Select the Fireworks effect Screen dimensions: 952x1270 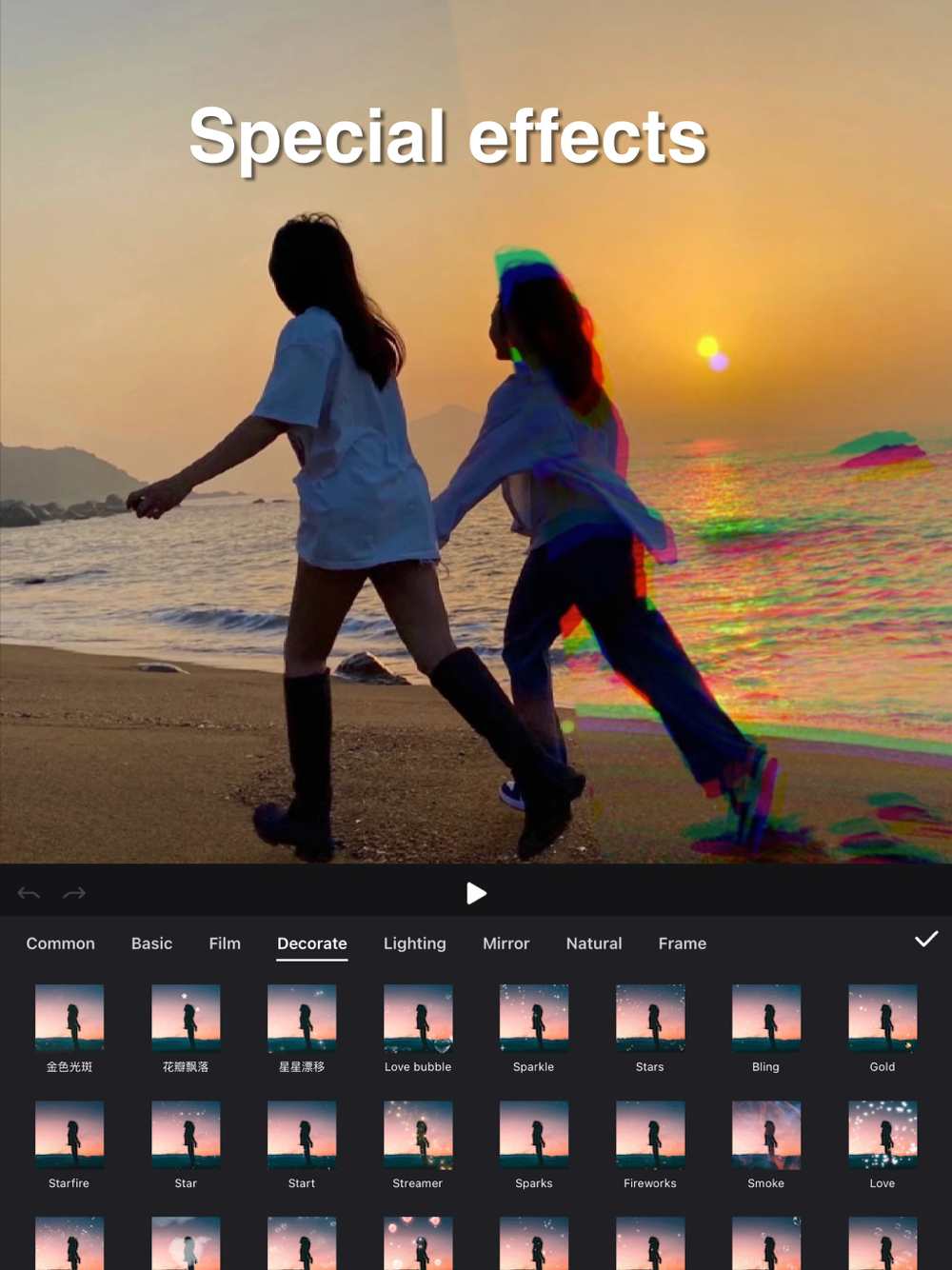click(650, 1135)
